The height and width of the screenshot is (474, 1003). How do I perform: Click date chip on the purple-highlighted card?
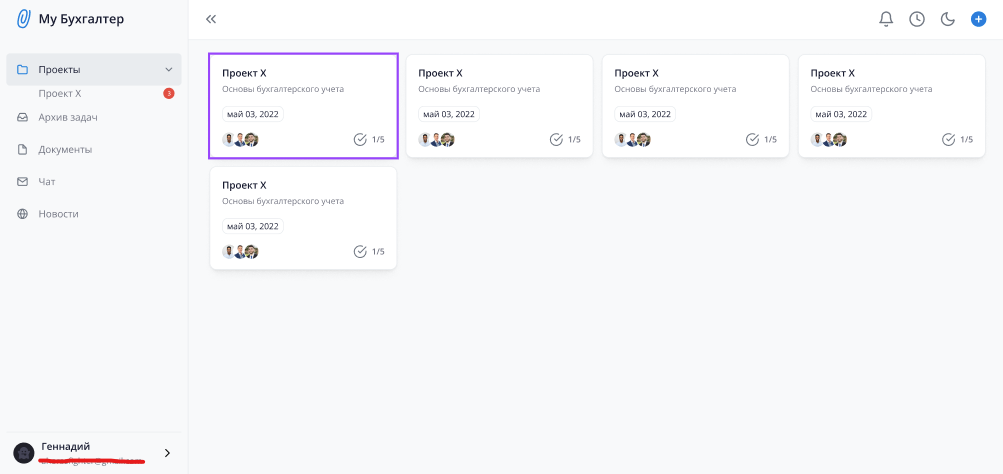[253, 114]
